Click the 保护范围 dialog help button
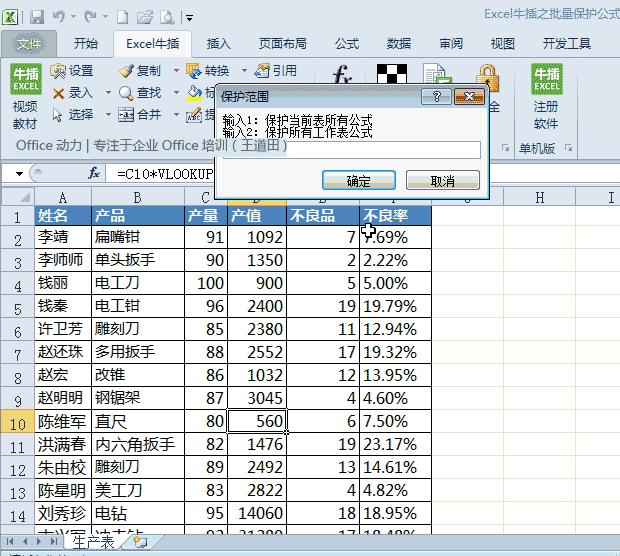This screenshot has height=556, width=620. pyautogui.click(x=437, y=96)
